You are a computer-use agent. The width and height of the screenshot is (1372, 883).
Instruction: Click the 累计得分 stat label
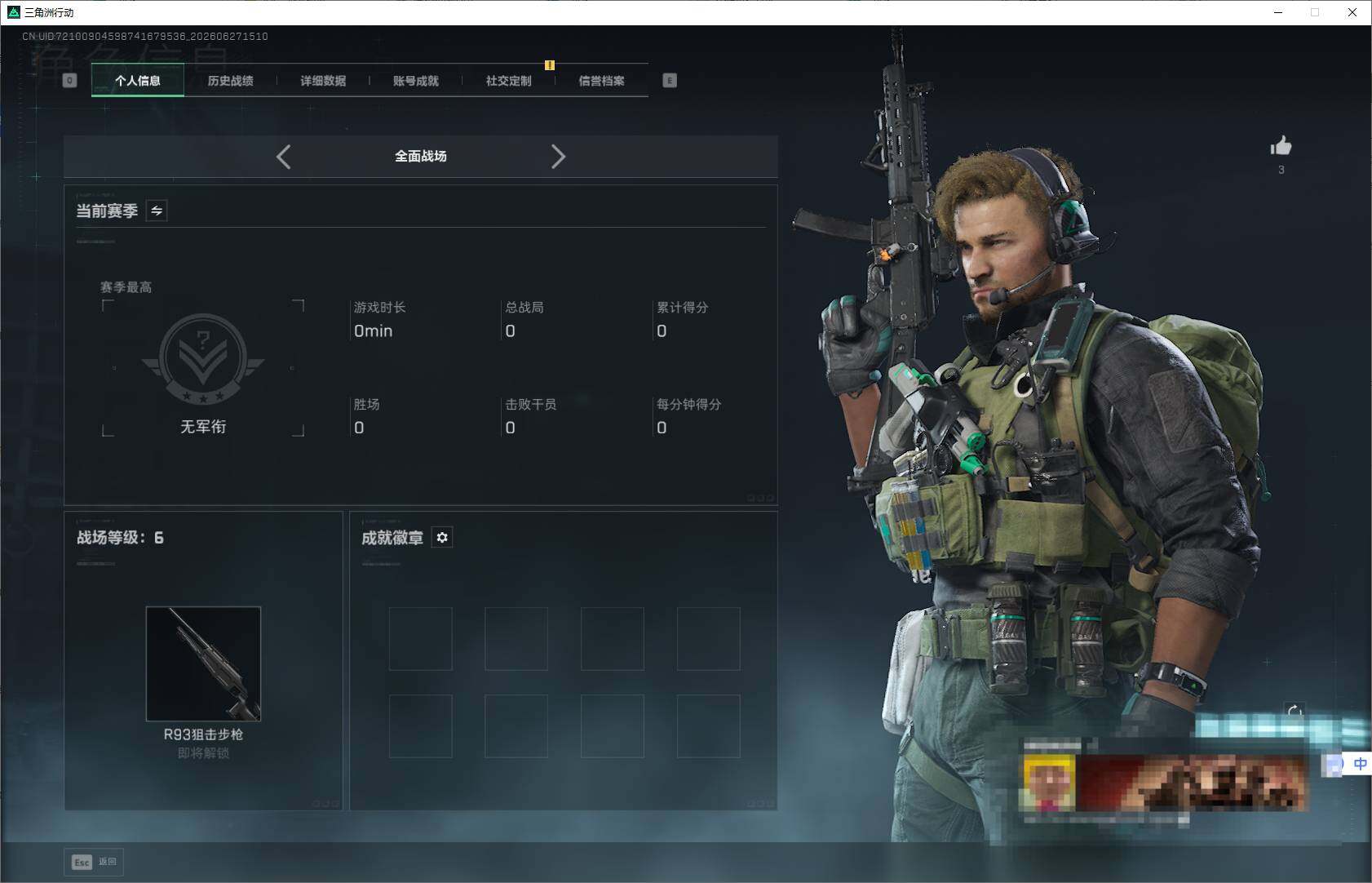[683, 307]
